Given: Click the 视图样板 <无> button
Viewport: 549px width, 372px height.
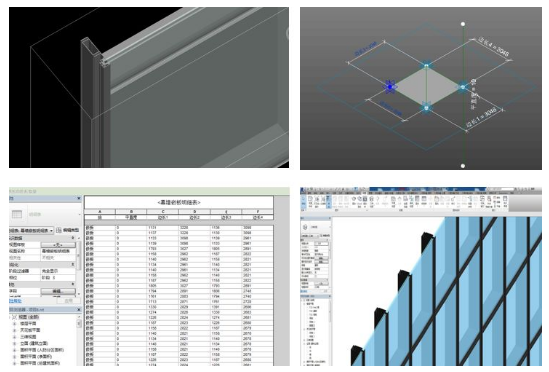Looking at the screenshot, I should (58, 244).
